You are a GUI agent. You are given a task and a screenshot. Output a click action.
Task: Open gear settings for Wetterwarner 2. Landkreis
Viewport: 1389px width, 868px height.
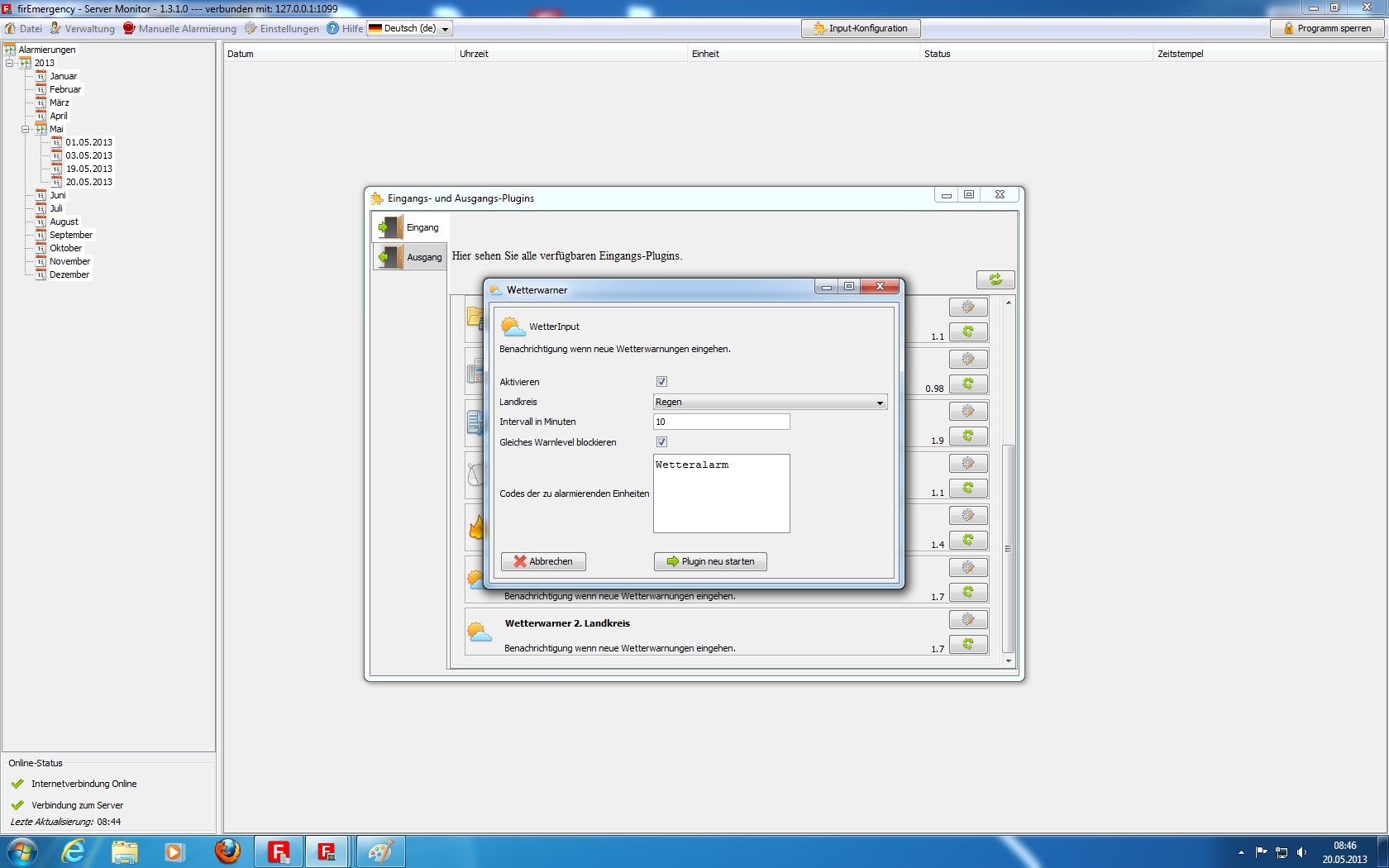(x=967, y=619)
